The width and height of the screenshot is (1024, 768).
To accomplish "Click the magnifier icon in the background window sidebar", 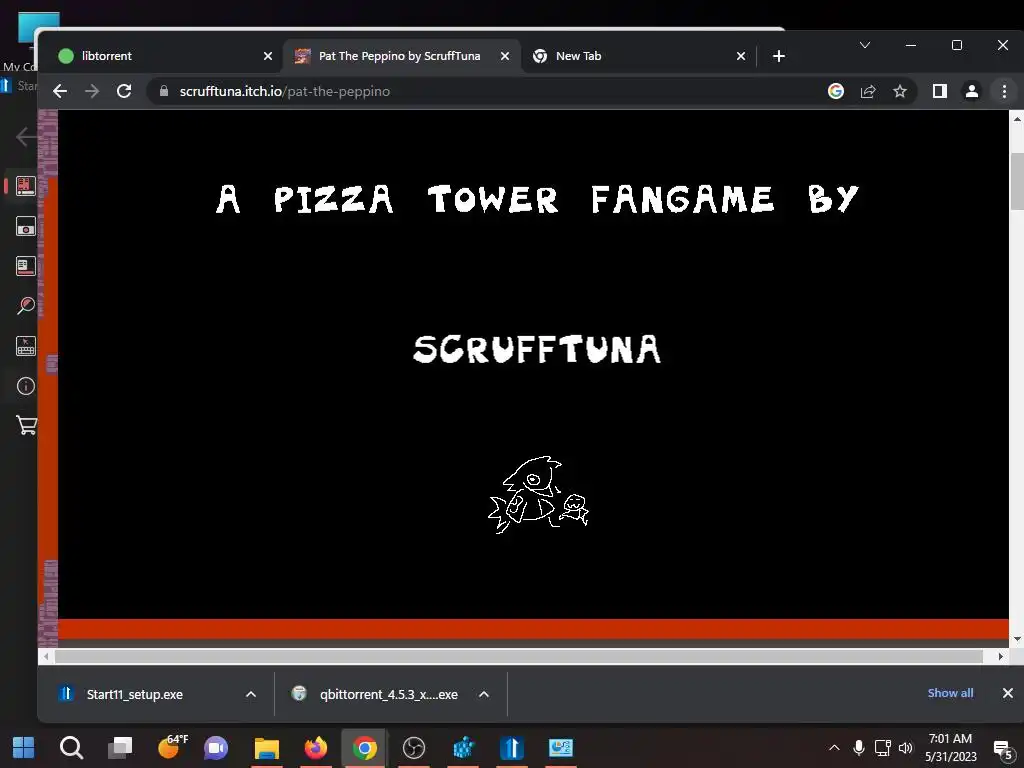I will coord(25,306).
